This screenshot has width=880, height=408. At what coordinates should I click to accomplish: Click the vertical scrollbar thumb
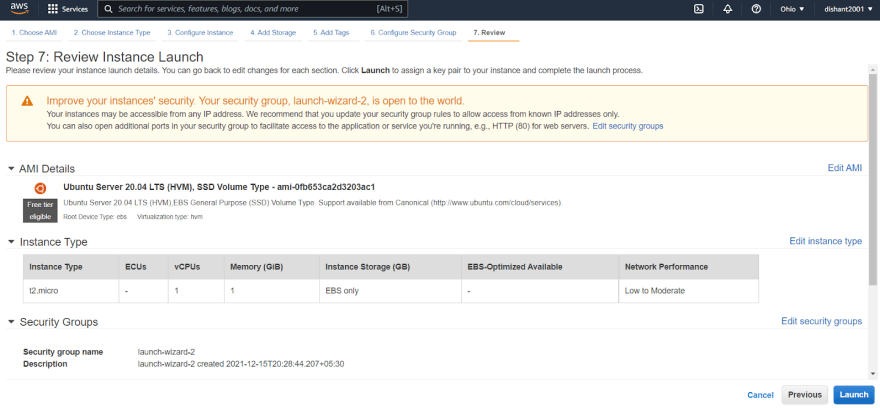click(873, 180)
